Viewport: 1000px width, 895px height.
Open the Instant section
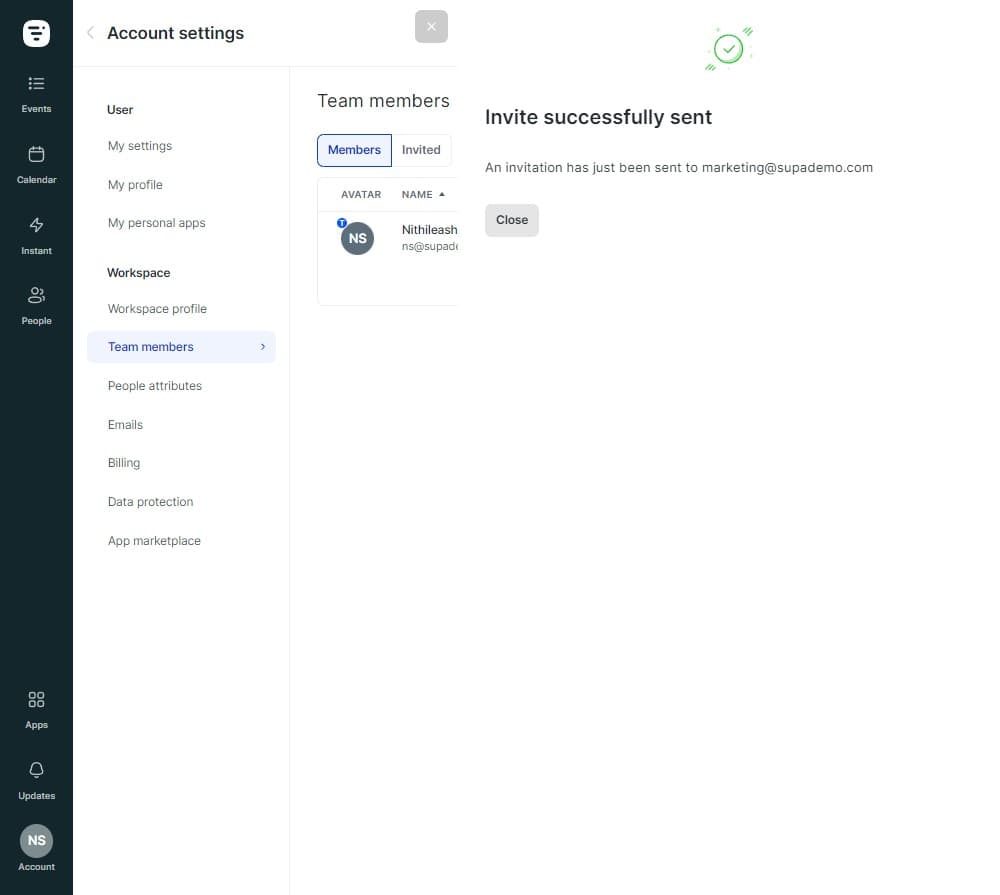36,235
